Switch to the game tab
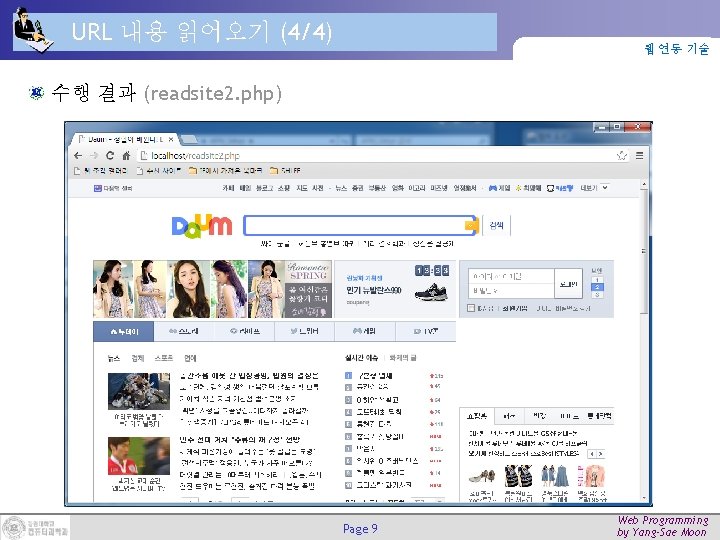 tap(365, 331)
